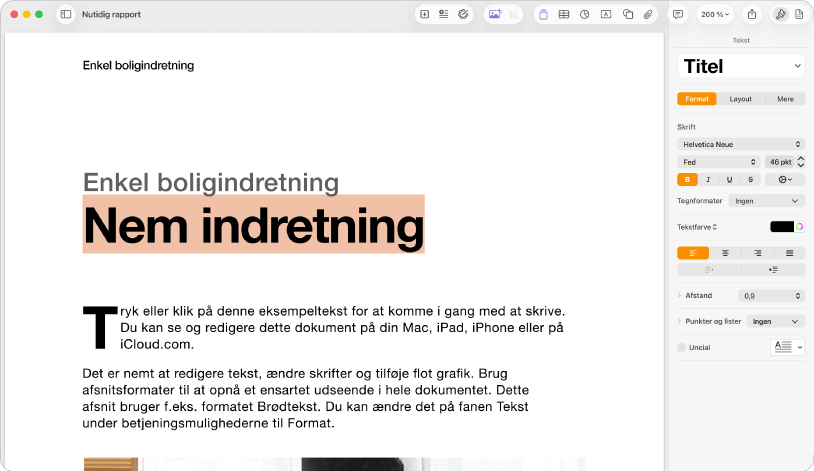814x471 pixels.
Task: Switch to the Layout tab
Action: (x=740, y=99)
